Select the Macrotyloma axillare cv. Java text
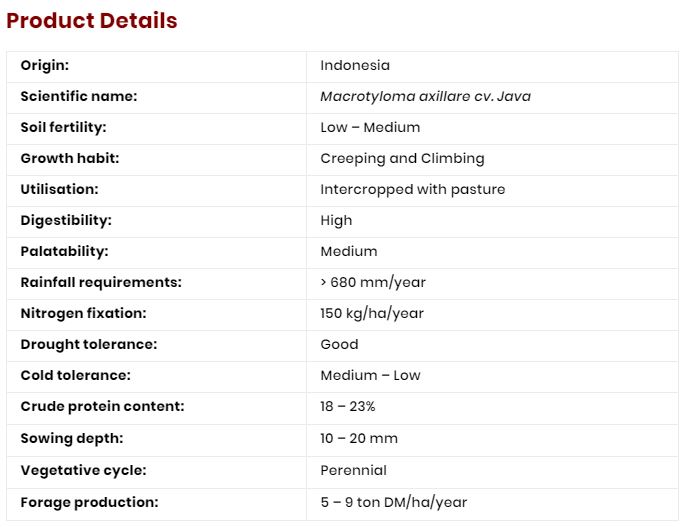Screen dimensions: 686x527 pyautogui.click(x=425, y=96)
